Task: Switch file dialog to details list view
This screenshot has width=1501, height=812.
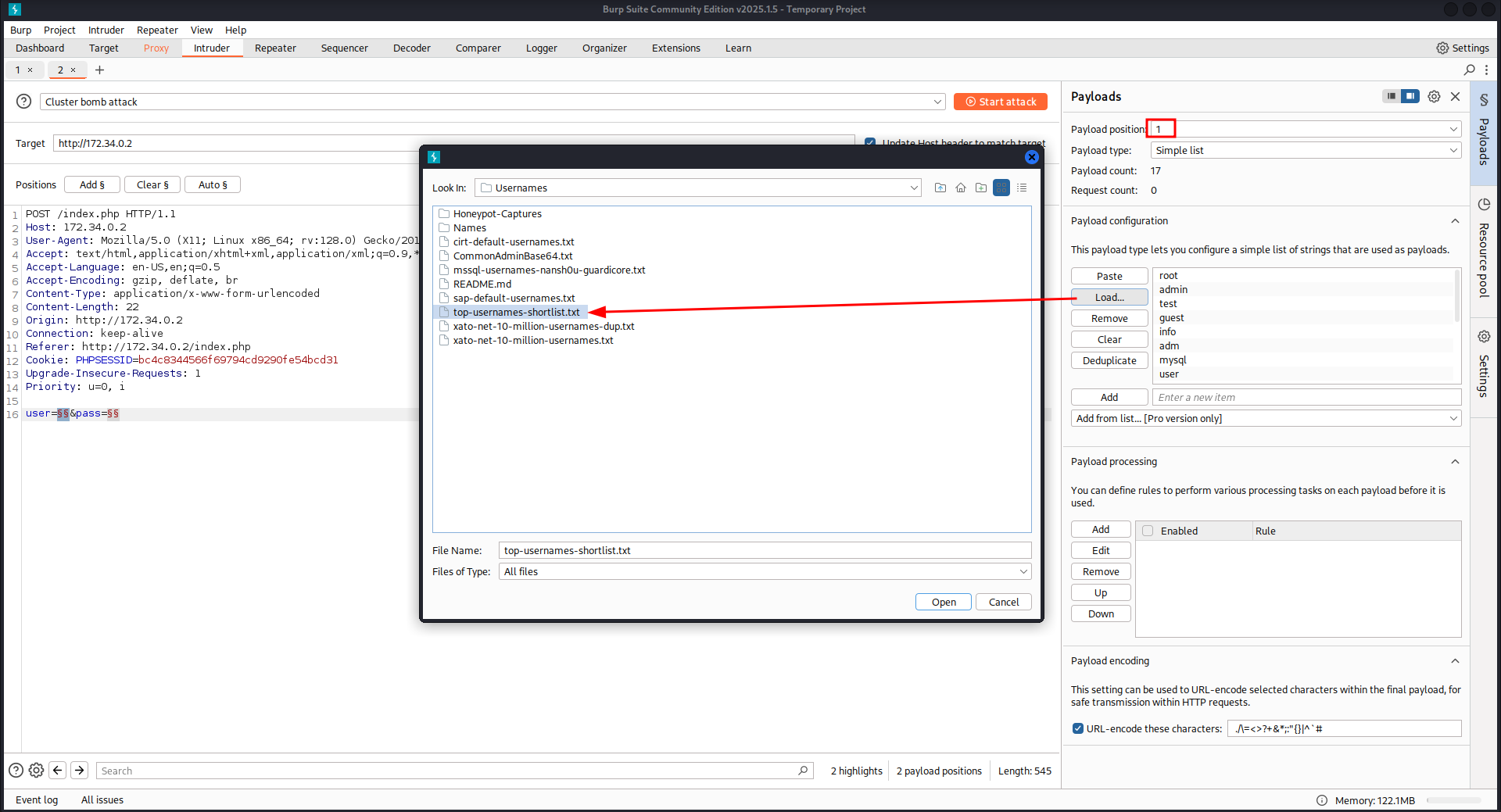Action: [1022, 188]
